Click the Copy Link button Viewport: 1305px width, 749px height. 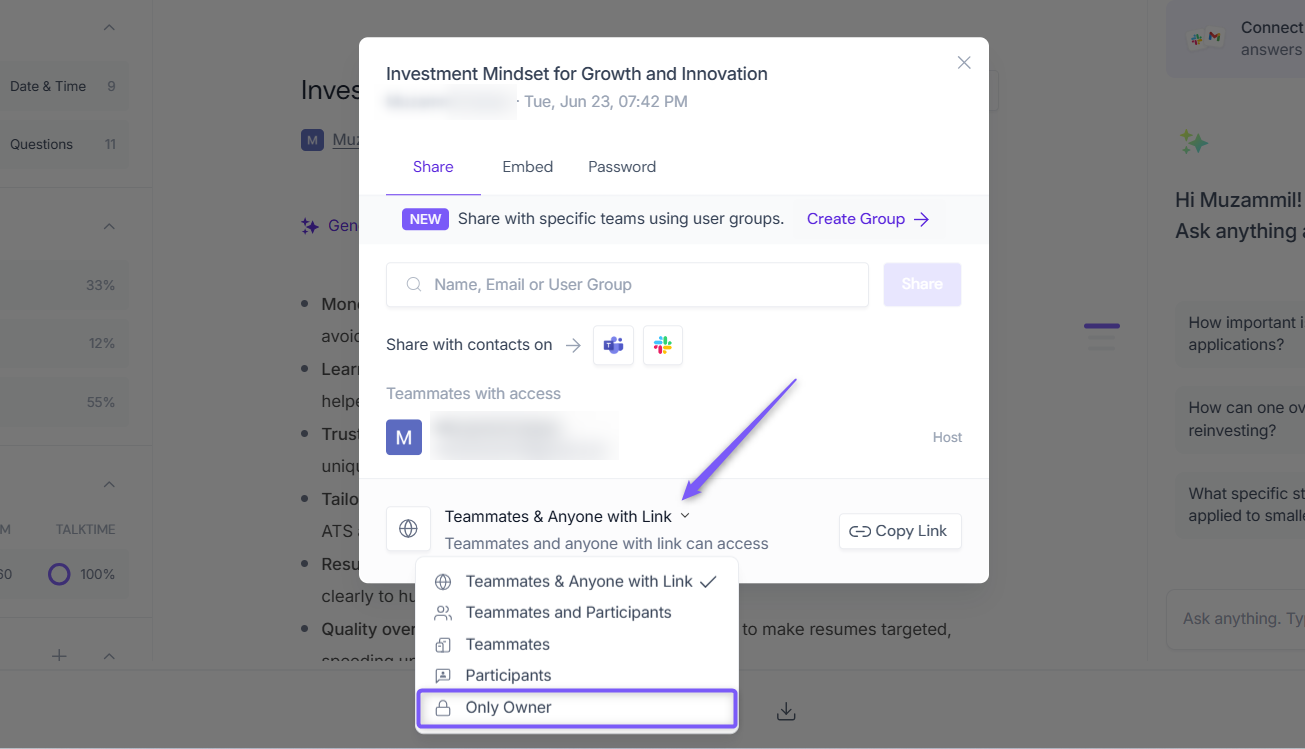coord(900,531)
